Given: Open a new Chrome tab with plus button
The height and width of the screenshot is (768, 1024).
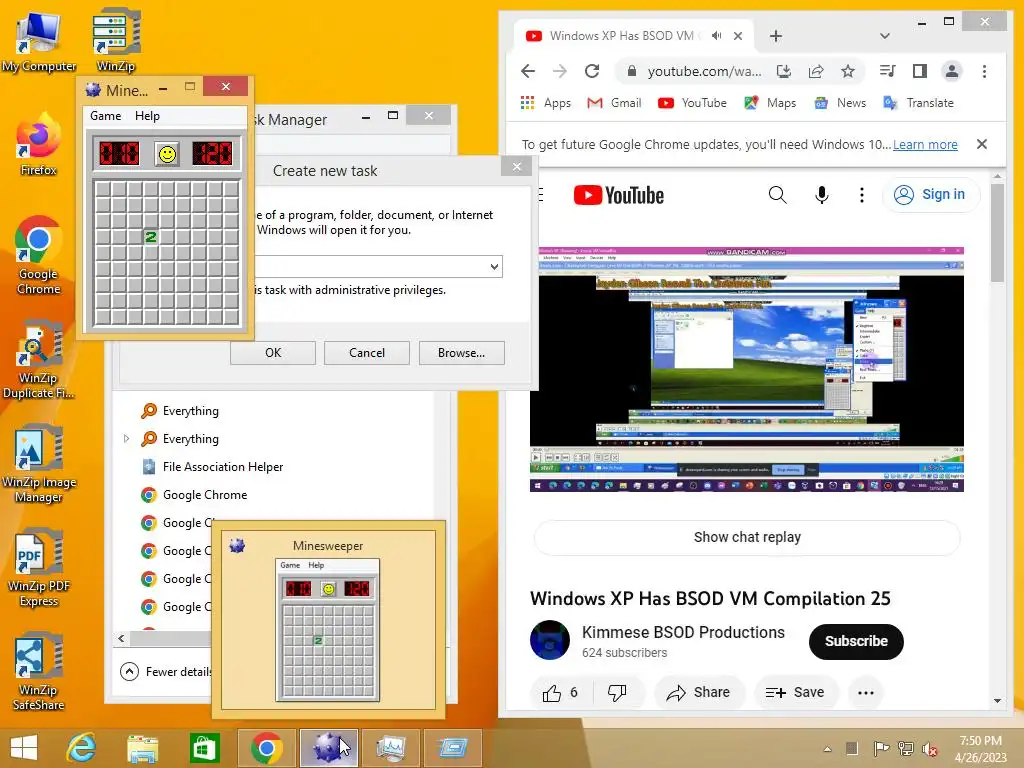Looking at the screenshot, I should coord(776,36).
